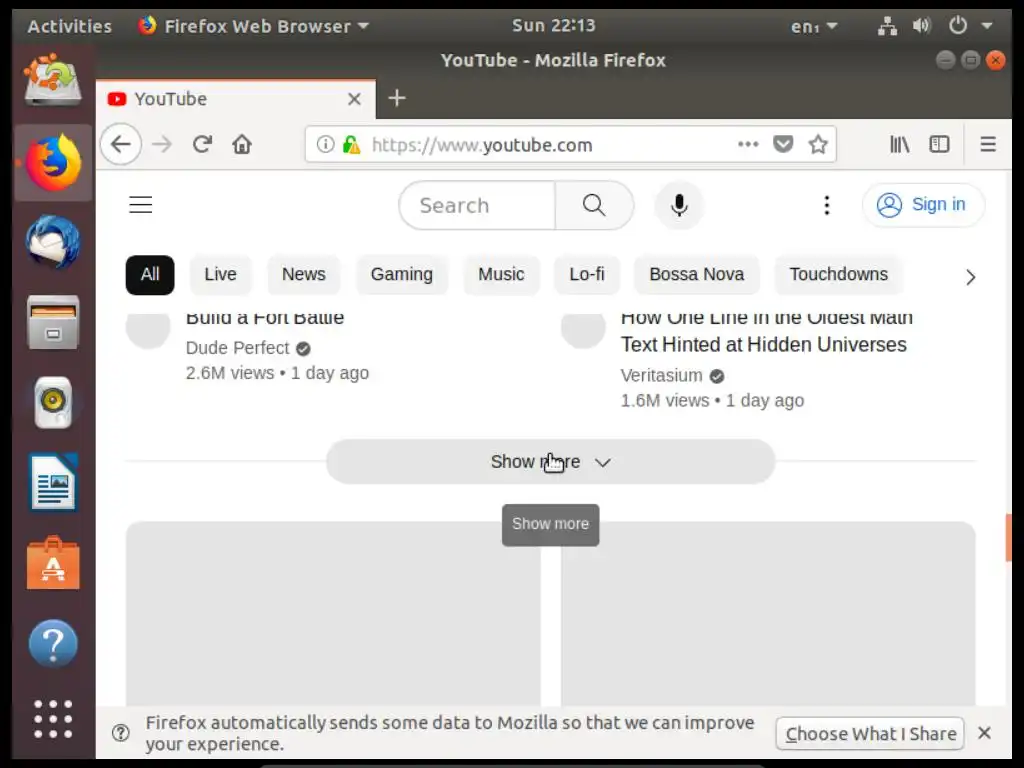Show site information icon in address bar
Image resolution: width=1024 pixels, height=768 pixels.
325,144
